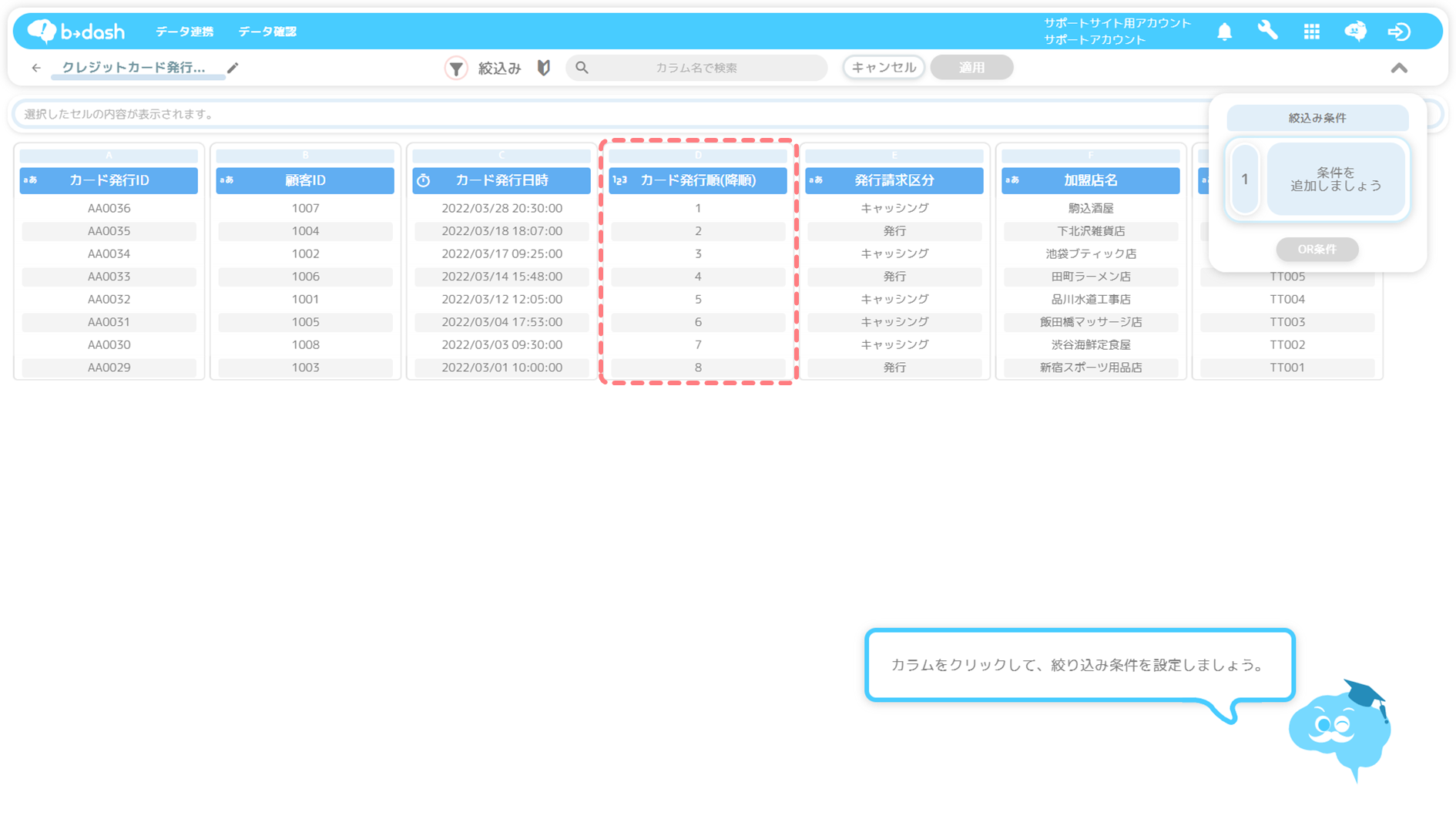
Task: Click number type icon on カード発行順
Action: coord(620,180)
